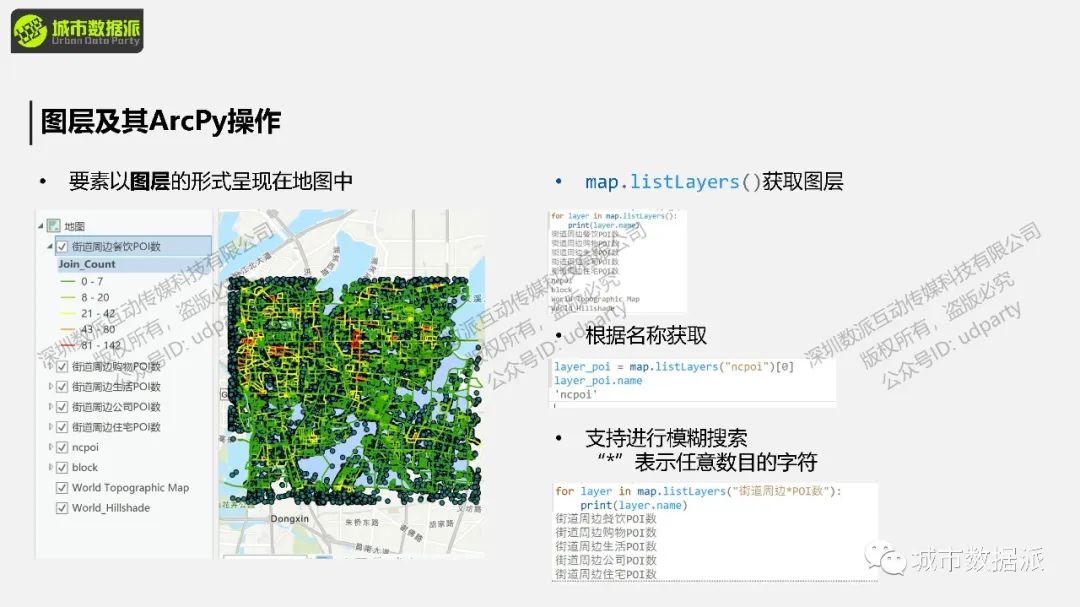Click the layer_poi.name code line
Image resolution: width=1080 pixels, height=607 pixels.
[598, 380]
